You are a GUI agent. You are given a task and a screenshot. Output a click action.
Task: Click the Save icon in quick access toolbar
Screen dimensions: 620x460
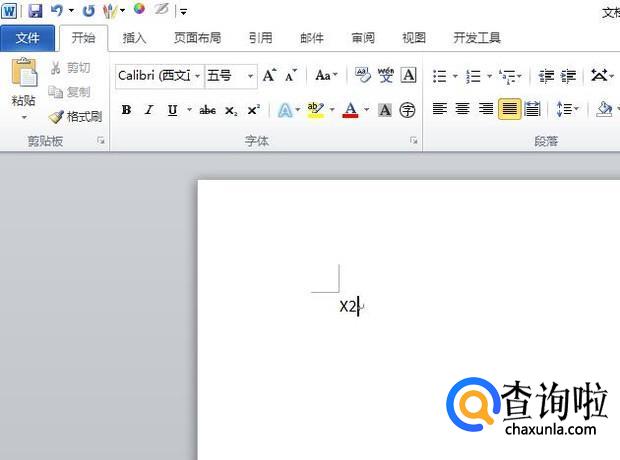click(35, 10)
